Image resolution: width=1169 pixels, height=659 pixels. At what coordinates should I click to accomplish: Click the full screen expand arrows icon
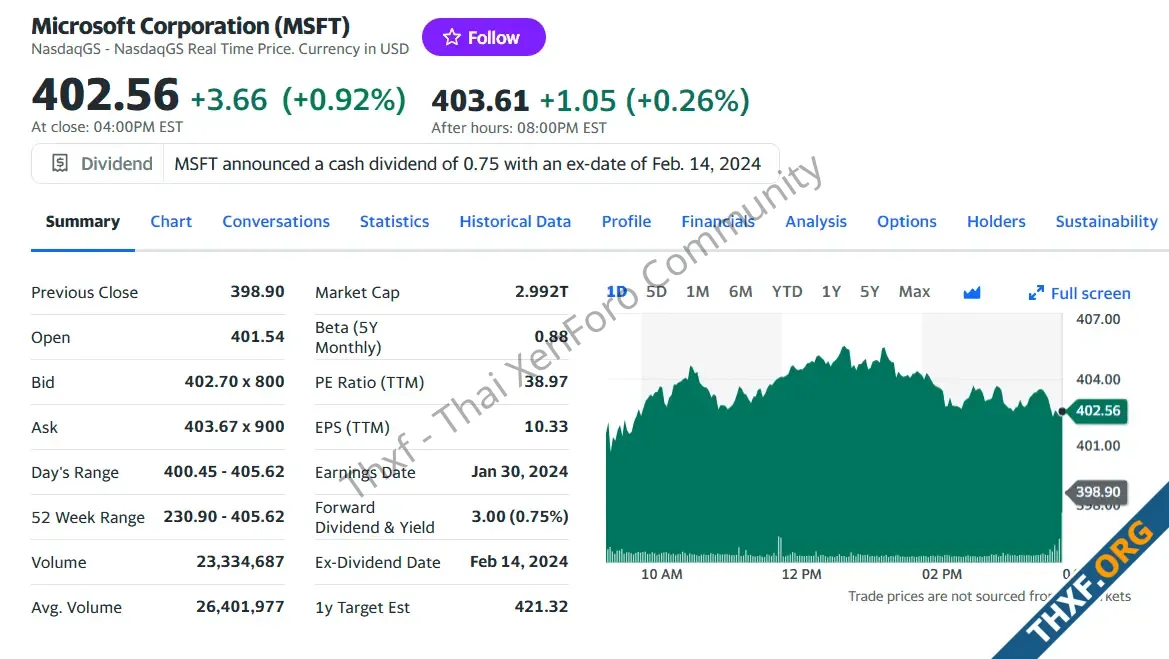click(x=1036, y=293)
